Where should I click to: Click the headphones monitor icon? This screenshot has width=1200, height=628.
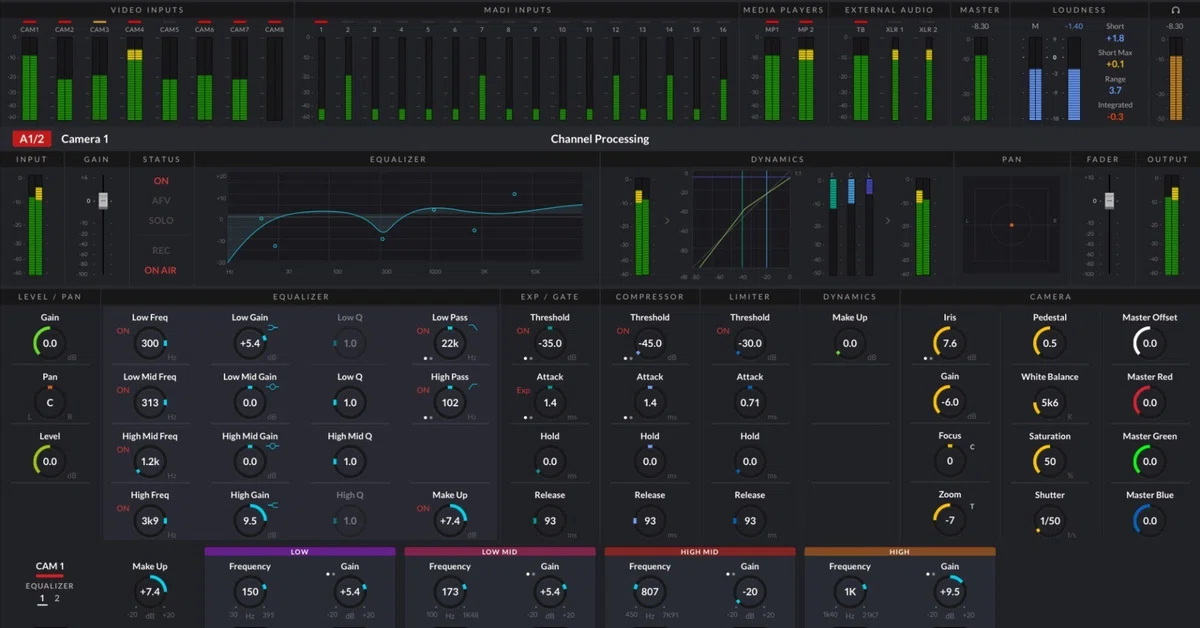[x=1174, y=10]
